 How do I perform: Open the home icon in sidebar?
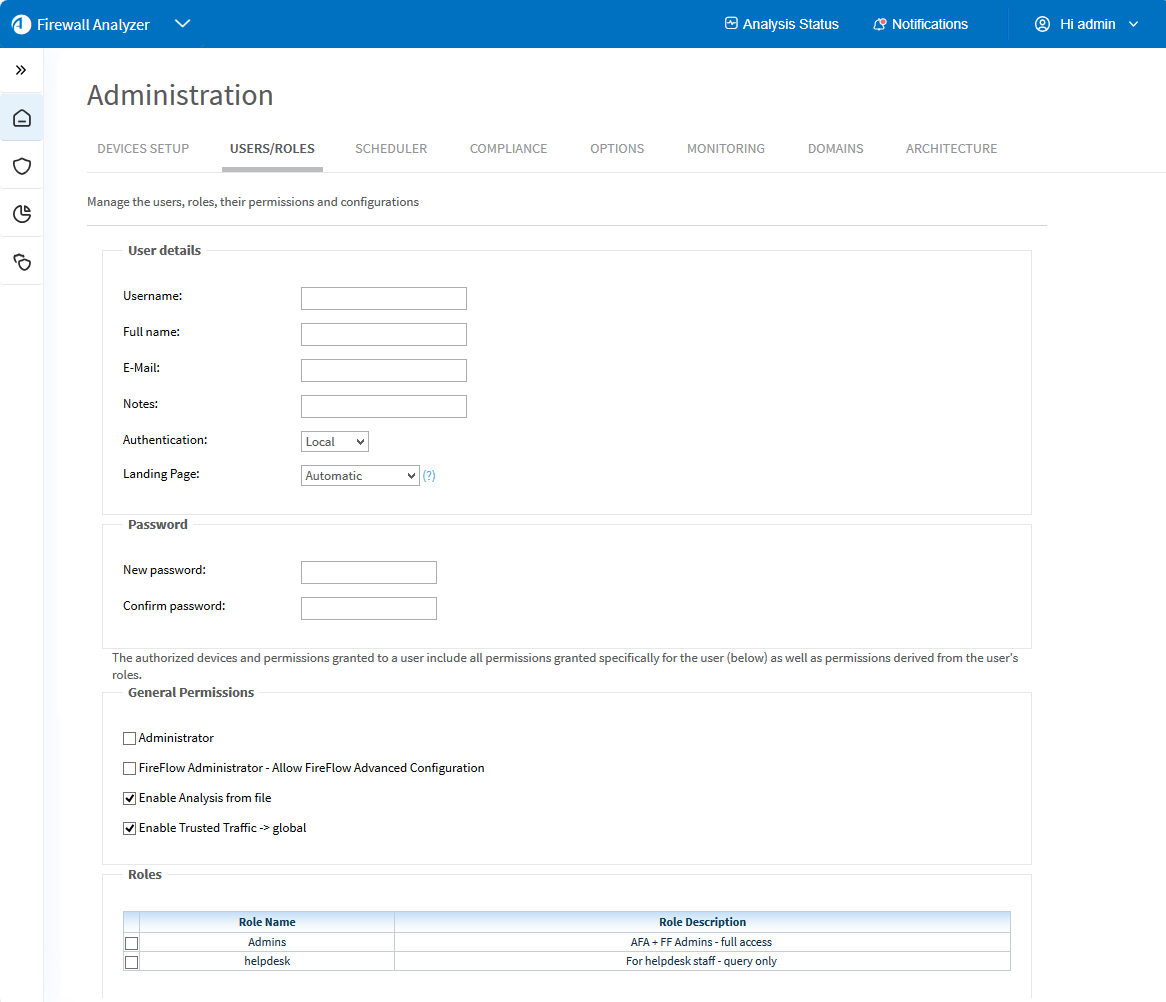(x=22, y=119)
